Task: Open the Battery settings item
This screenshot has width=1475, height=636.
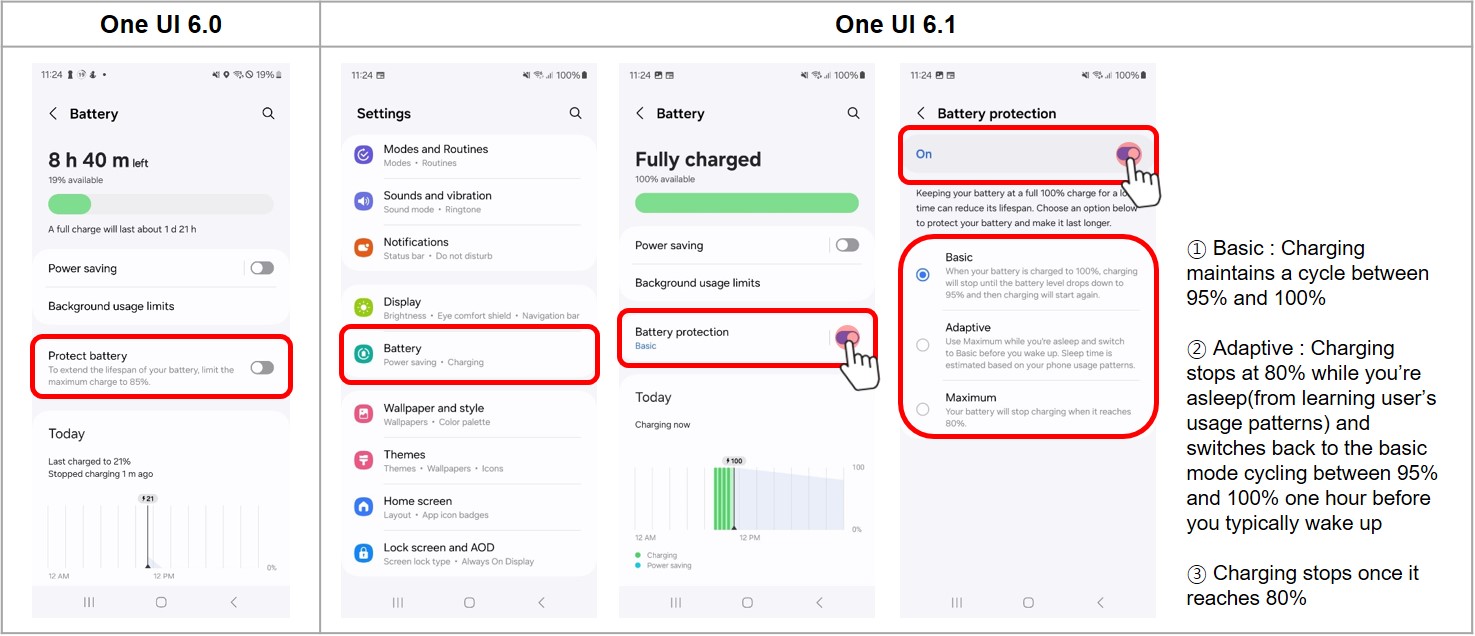Action: tap(470, 354)
